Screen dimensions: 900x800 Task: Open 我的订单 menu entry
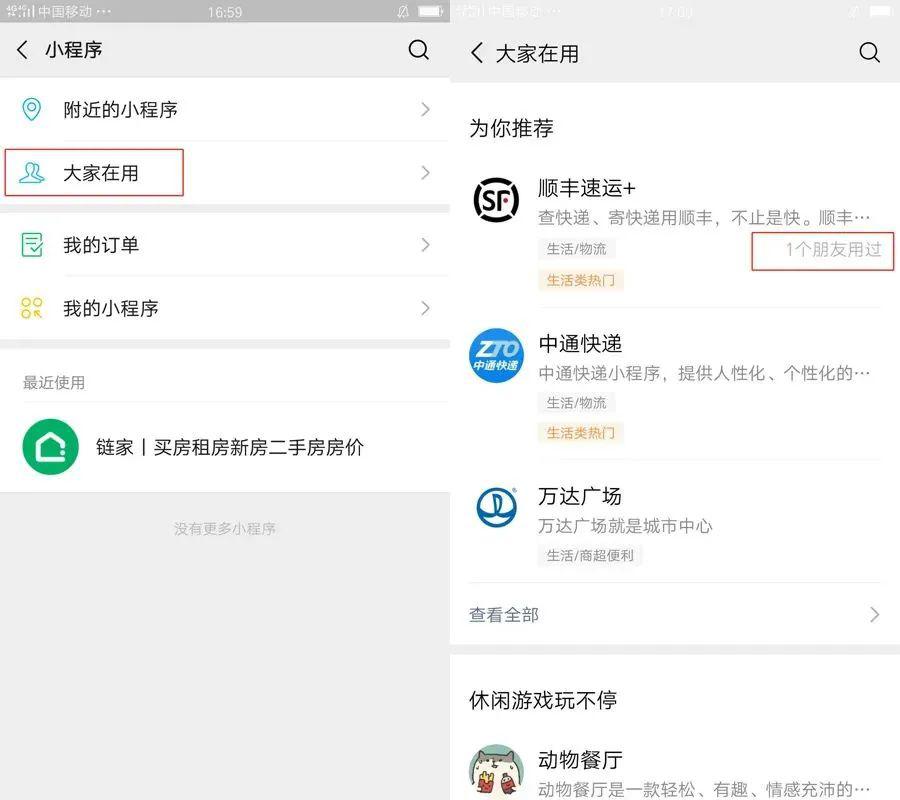coord(225,244)
